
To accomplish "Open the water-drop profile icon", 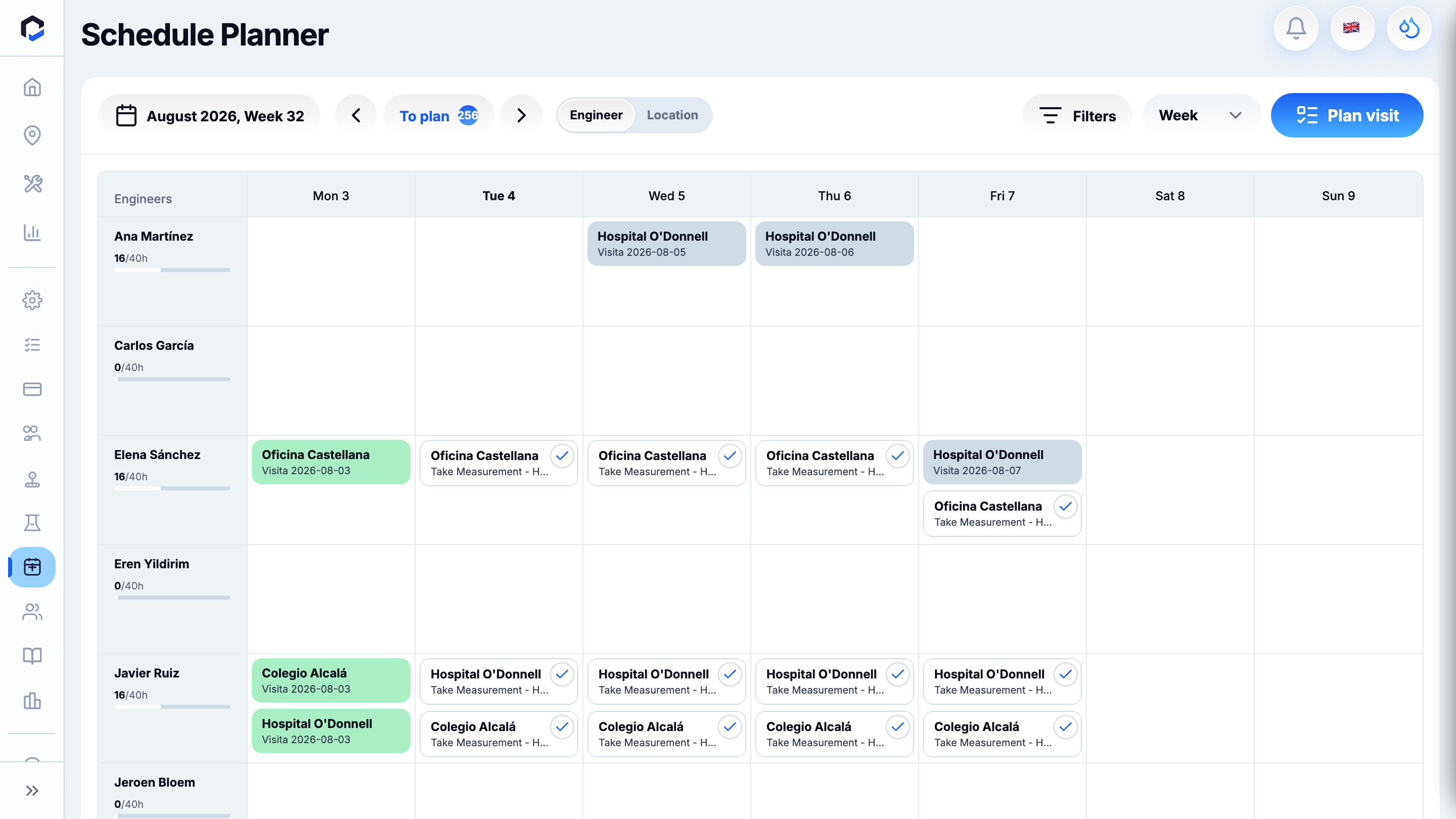I will coord(1409,28).
